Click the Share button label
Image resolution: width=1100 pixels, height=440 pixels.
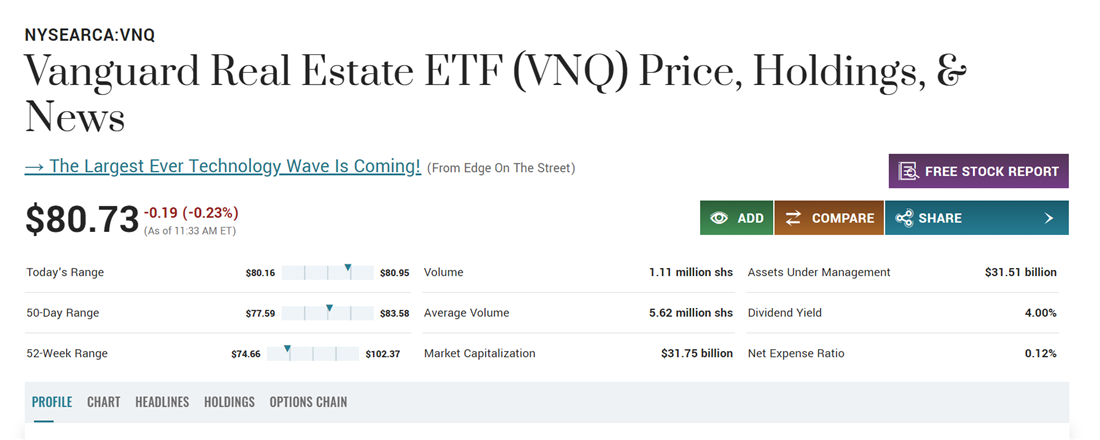(939, 218)
